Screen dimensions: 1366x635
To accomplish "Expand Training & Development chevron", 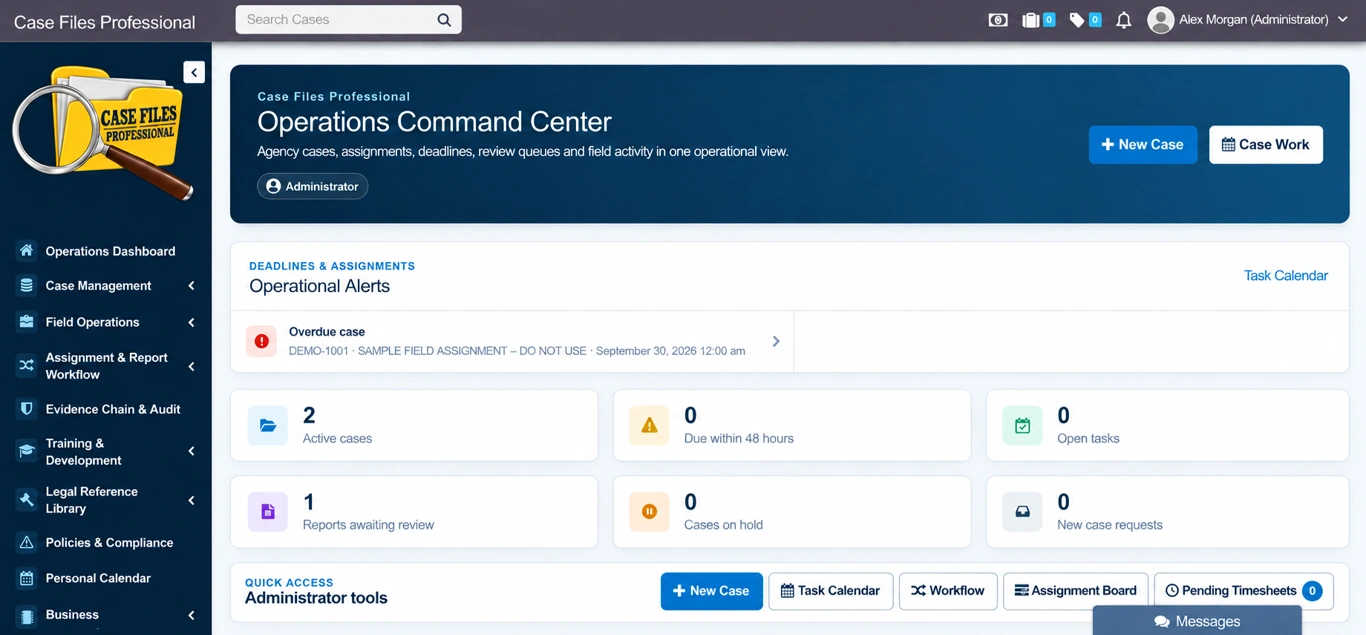I will pos(191,452).
